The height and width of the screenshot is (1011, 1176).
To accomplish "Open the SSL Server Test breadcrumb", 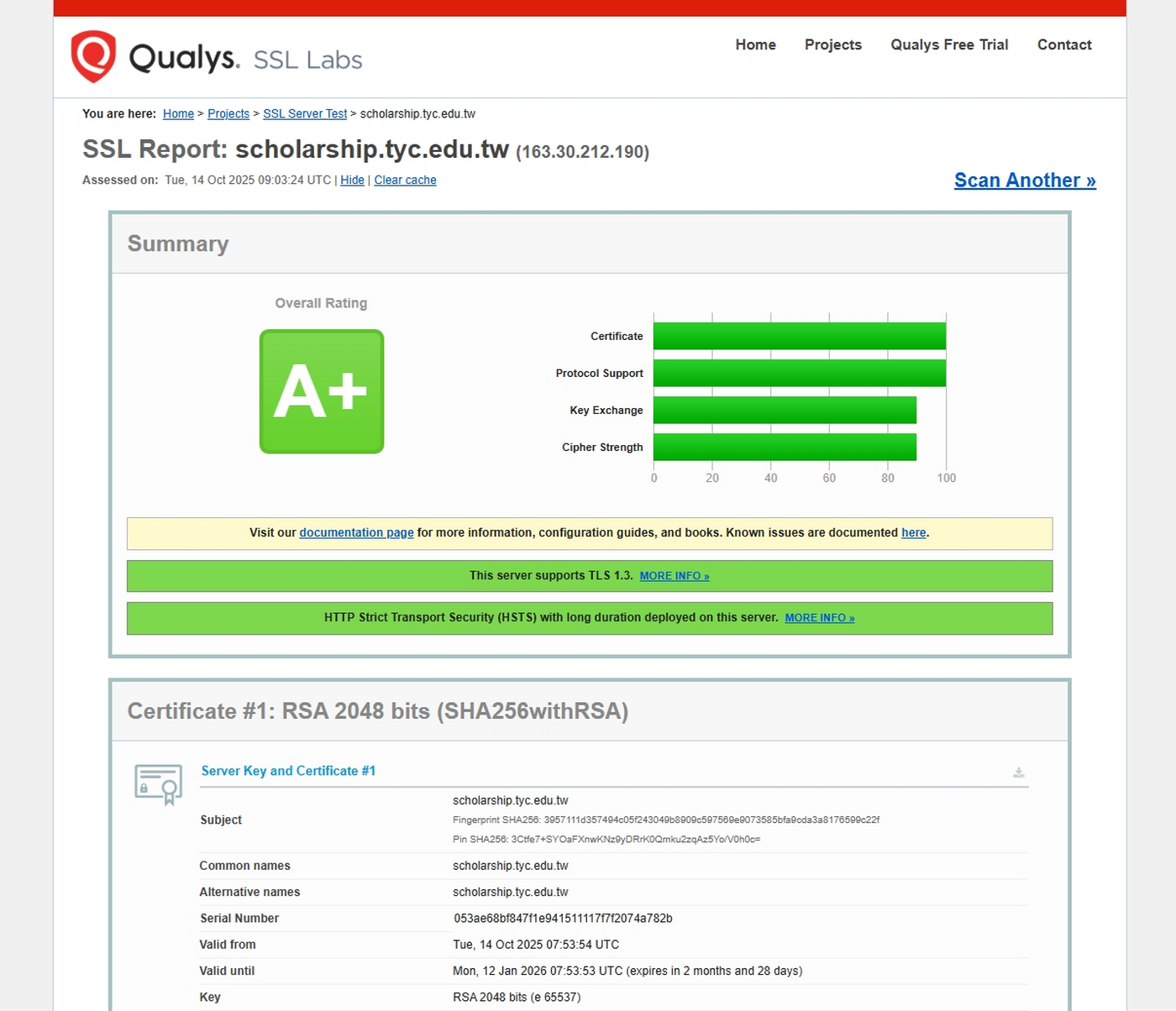I will pyautogui.click(x=305, y=114).
